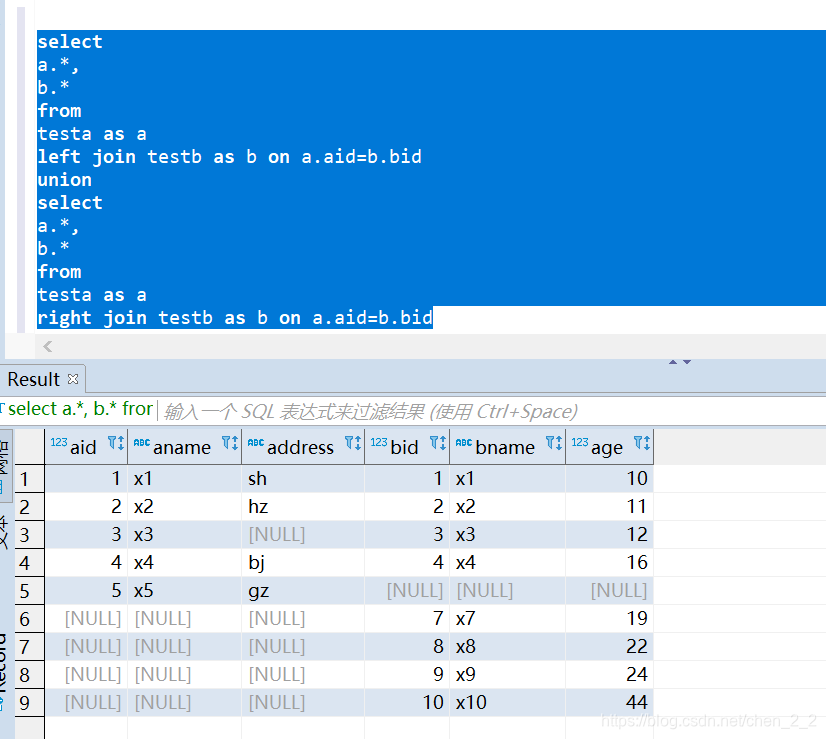Click the age cell '16'
The width and height of the screenshot is (826, 739).
pos(609,563)
